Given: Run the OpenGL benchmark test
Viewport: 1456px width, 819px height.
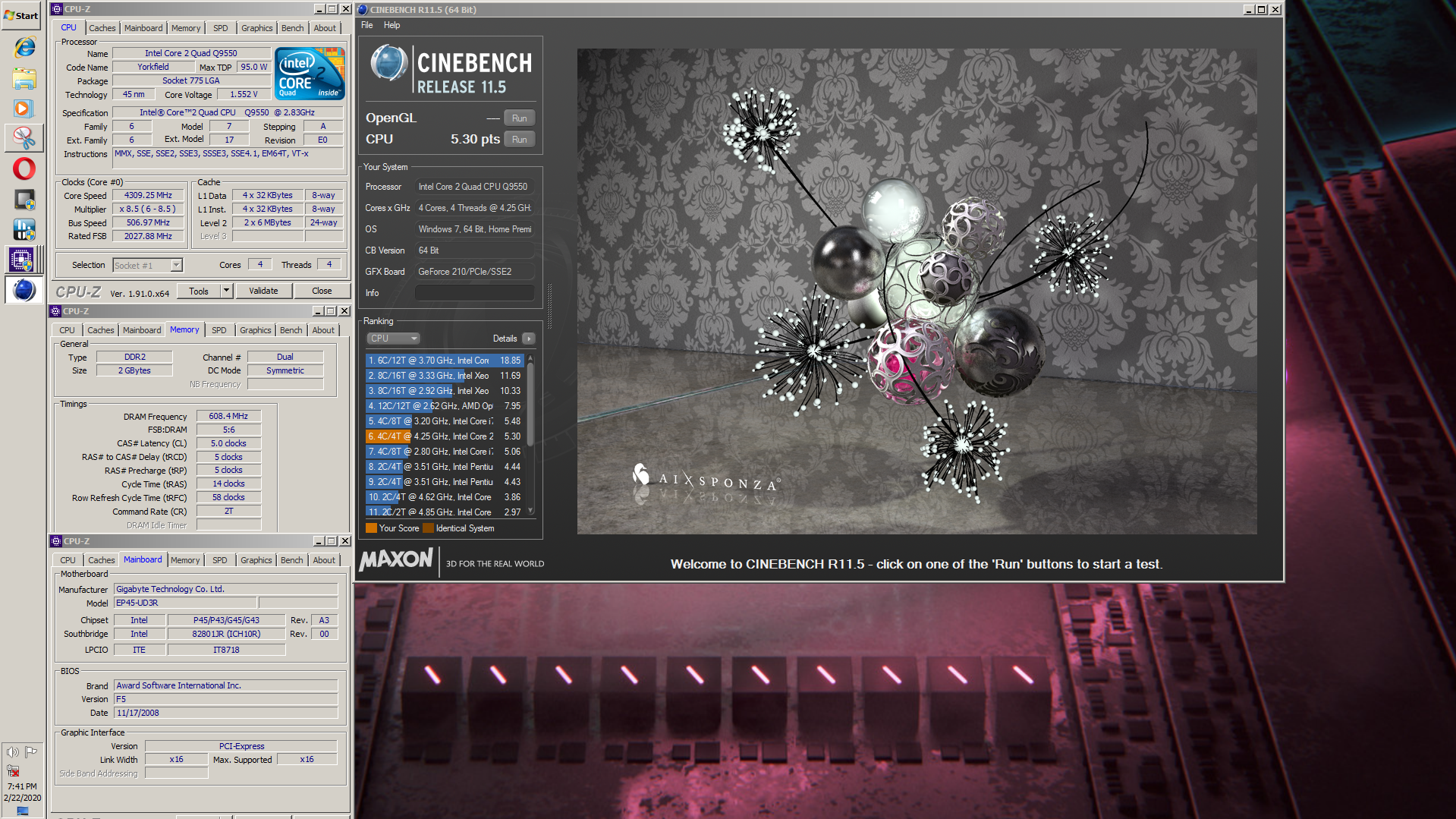Looking at the screenshot, I should pos(519,118).
